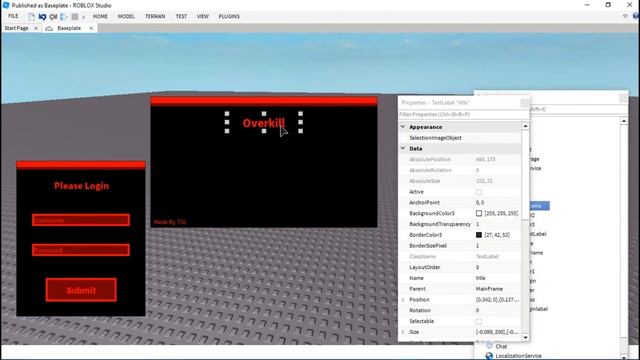Close the Start Page tab
The width and height of the screenshot is (640, 360).
point(36,28)
